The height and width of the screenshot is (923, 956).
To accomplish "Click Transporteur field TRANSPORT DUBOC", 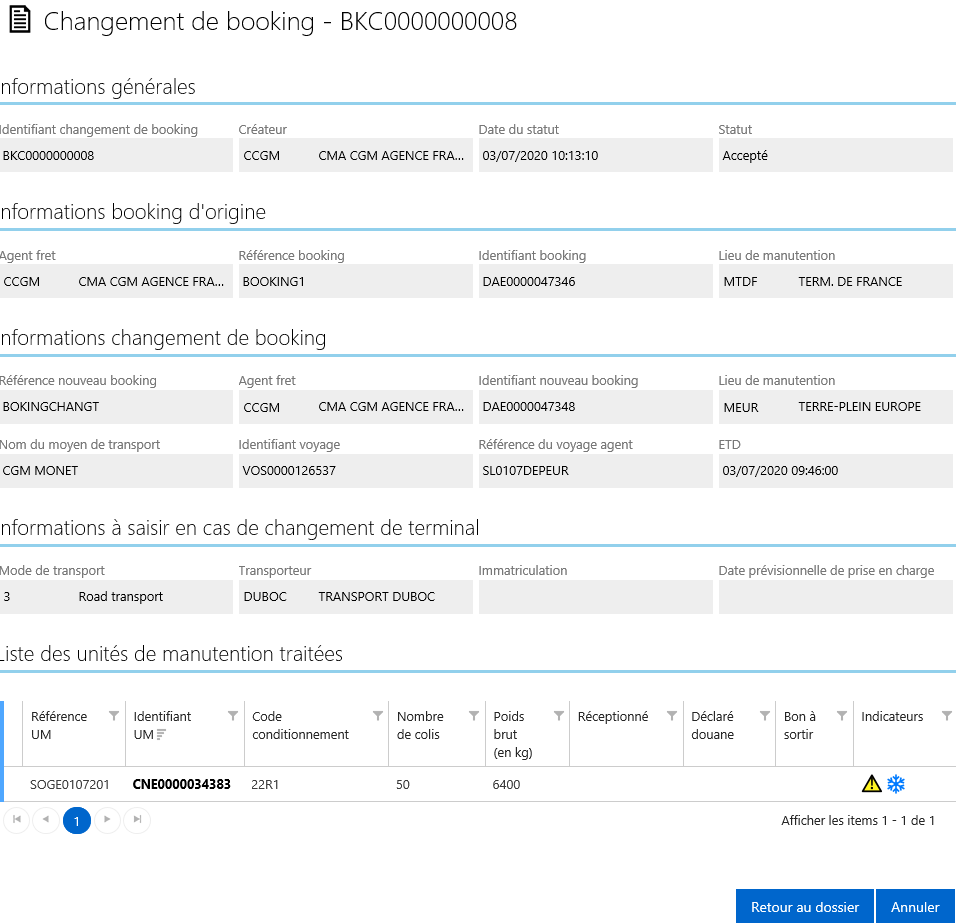I will point(355,597).
